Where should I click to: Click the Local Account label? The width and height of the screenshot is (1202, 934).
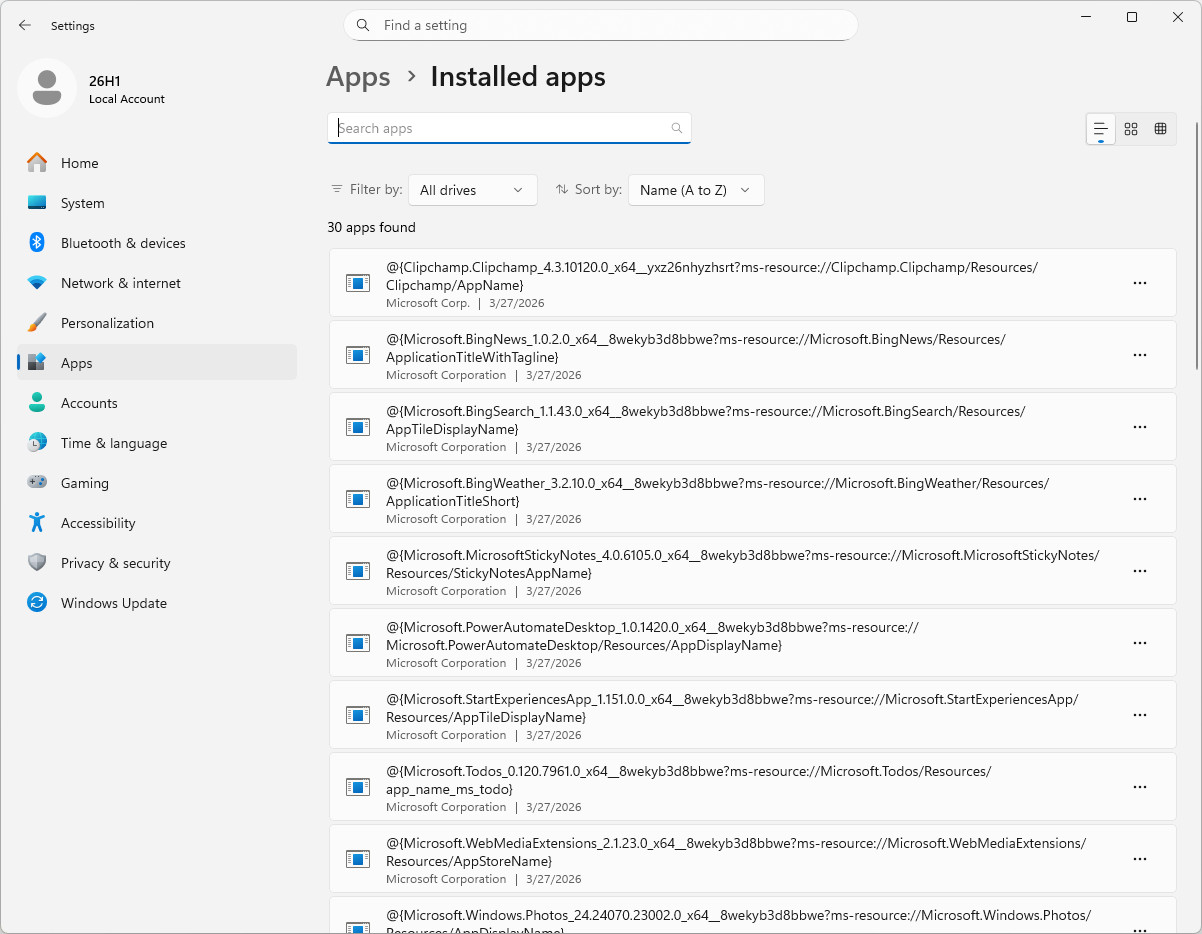127,99
